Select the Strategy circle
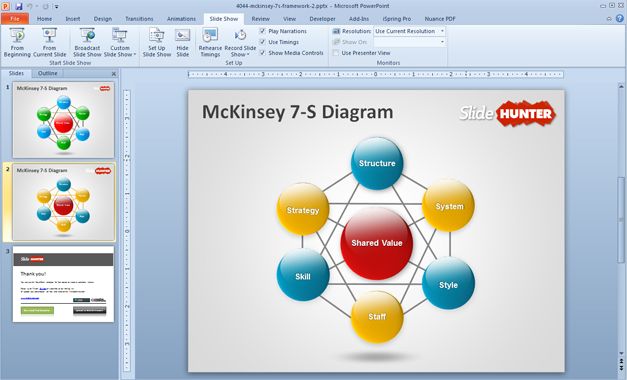 click(303, 210)
